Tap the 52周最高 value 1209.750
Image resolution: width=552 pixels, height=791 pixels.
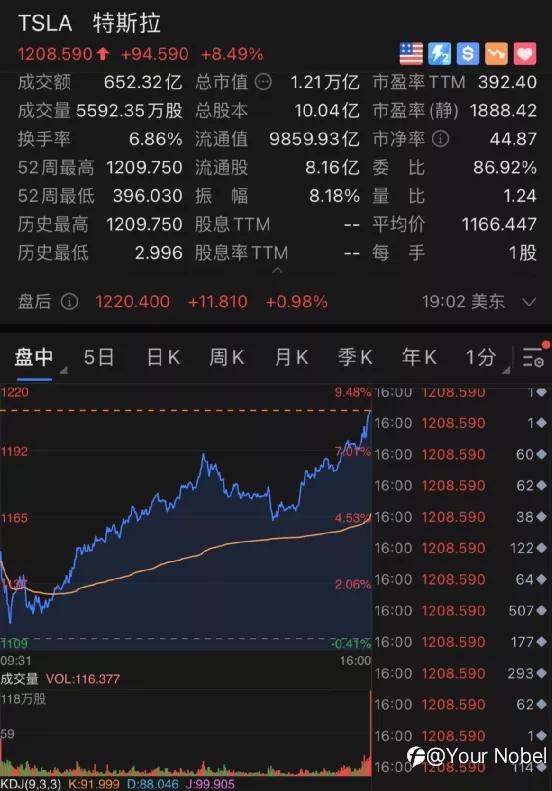pos(144,167)
